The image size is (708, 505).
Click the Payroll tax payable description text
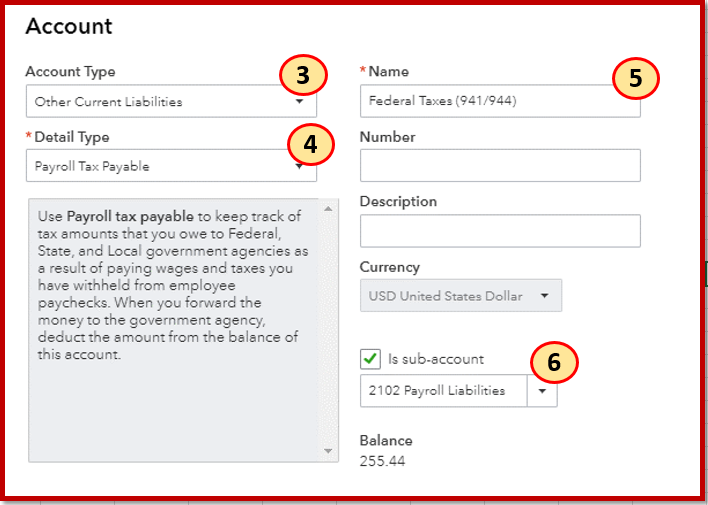pos(173,285)
